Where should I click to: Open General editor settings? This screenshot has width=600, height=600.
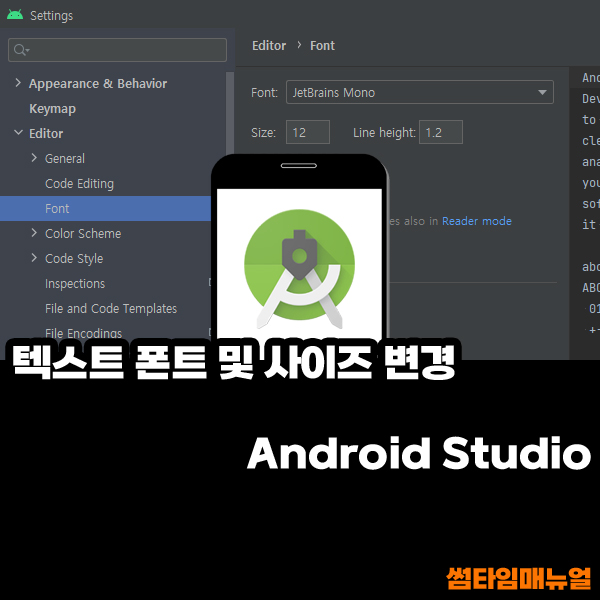(65, 158)
